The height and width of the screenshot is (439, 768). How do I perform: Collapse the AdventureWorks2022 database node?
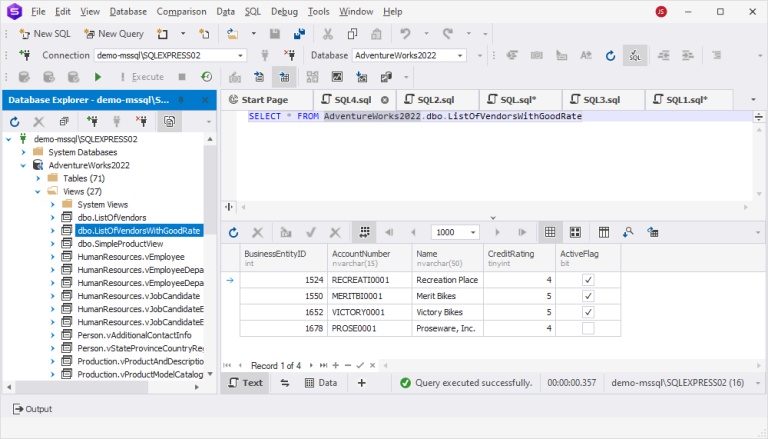tap(23, 166)
